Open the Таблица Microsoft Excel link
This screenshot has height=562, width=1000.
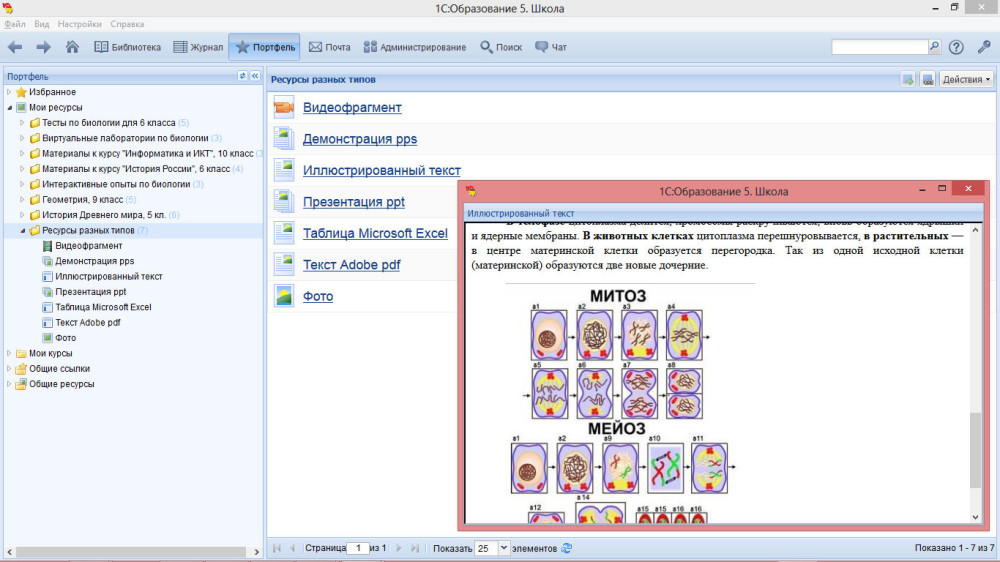coord(375,233)
